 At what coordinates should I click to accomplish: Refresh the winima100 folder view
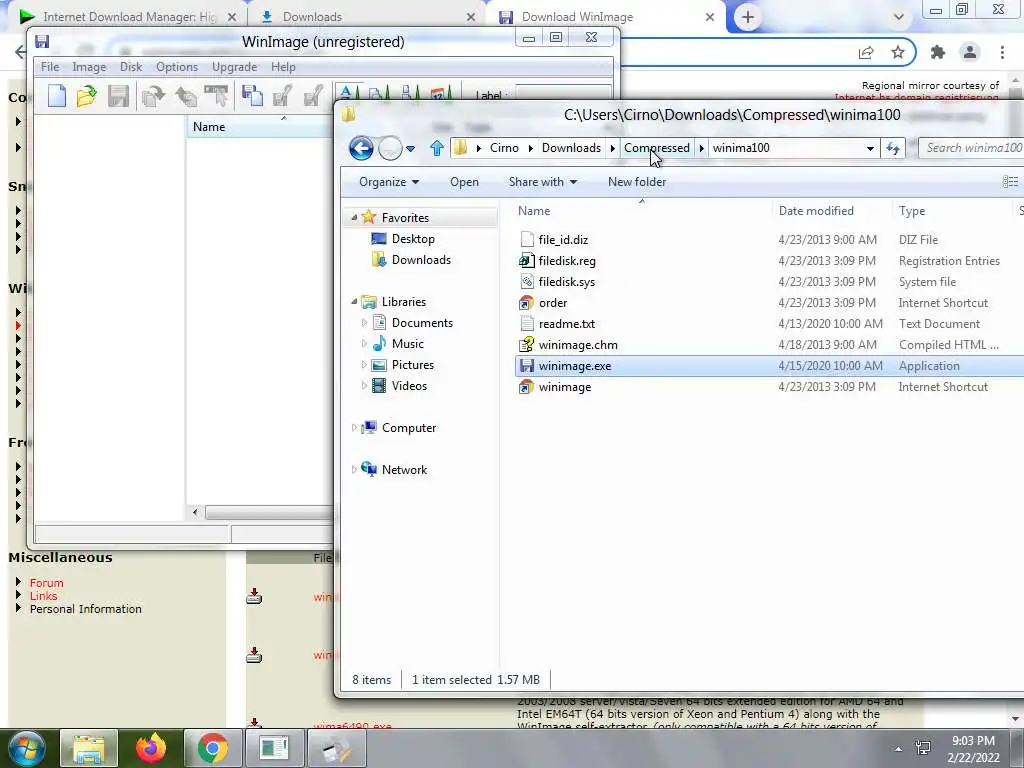[893, 148]
